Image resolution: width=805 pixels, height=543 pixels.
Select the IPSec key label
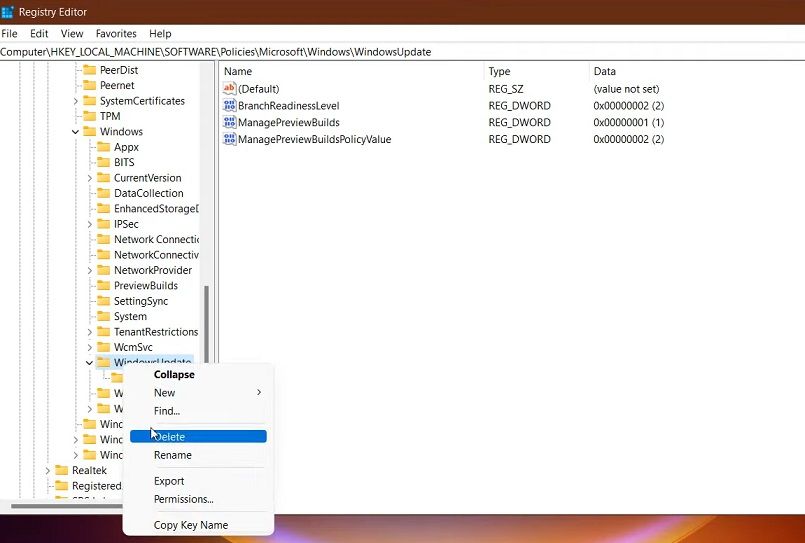pos(126,224)
